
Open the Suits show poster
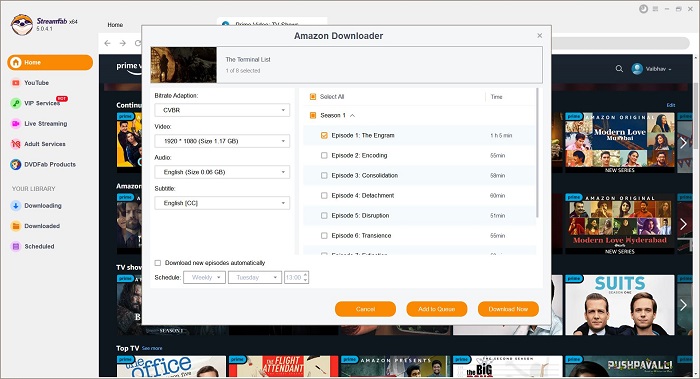point(620,305)
